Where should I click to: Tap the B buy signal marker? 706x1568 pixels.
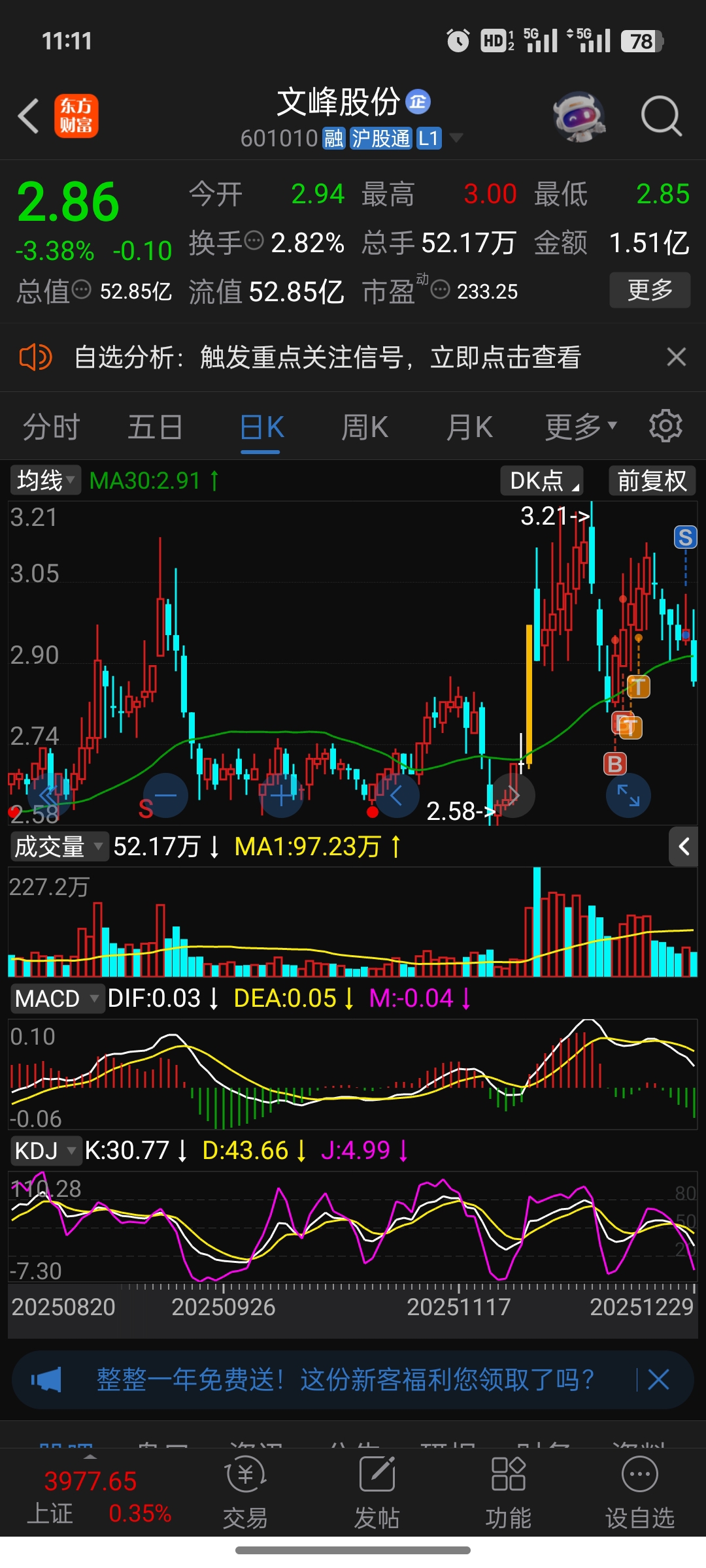614,763
